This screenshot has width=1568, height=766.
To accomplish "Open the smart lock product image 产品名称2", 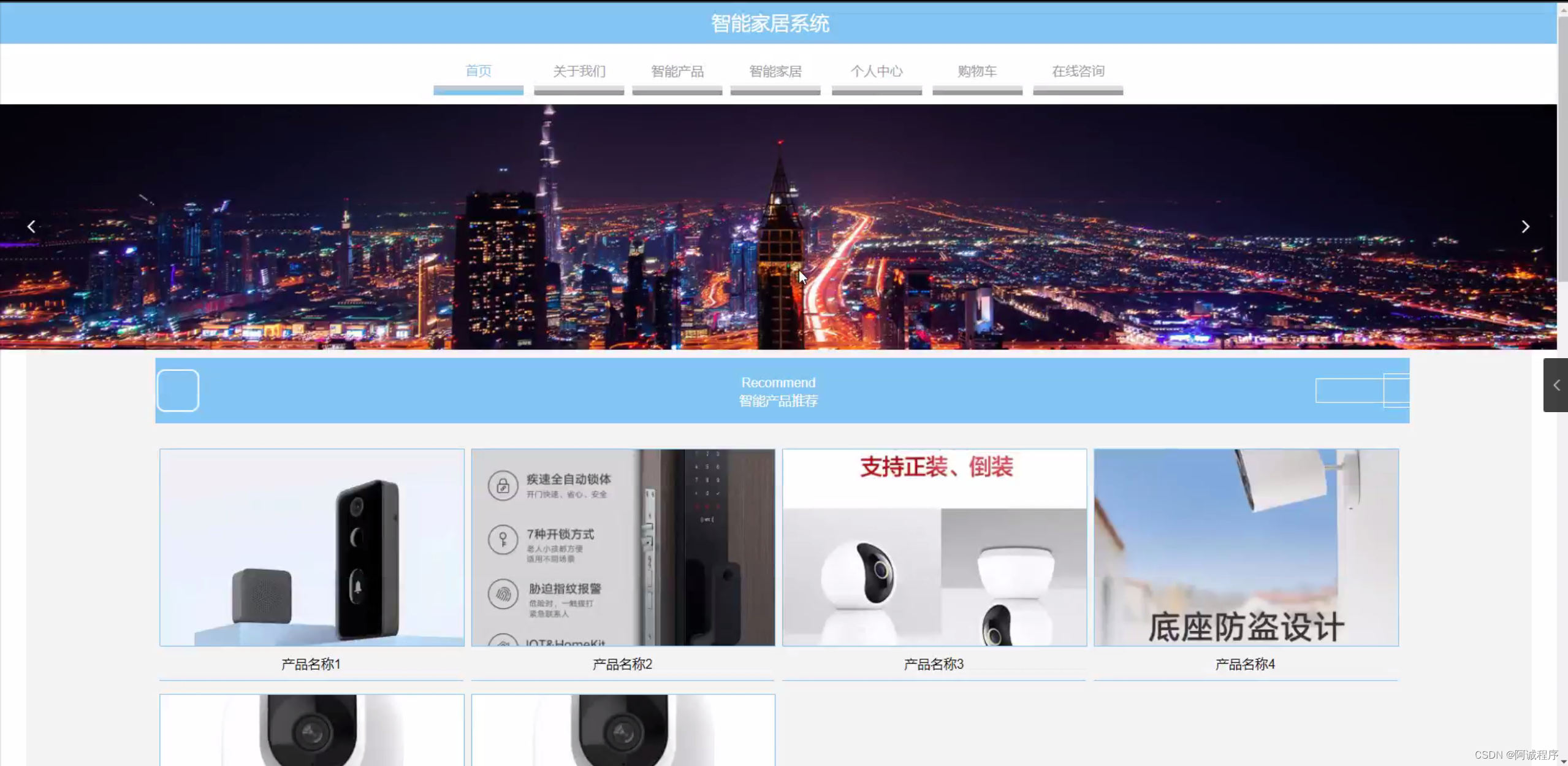I will [623, 547].
